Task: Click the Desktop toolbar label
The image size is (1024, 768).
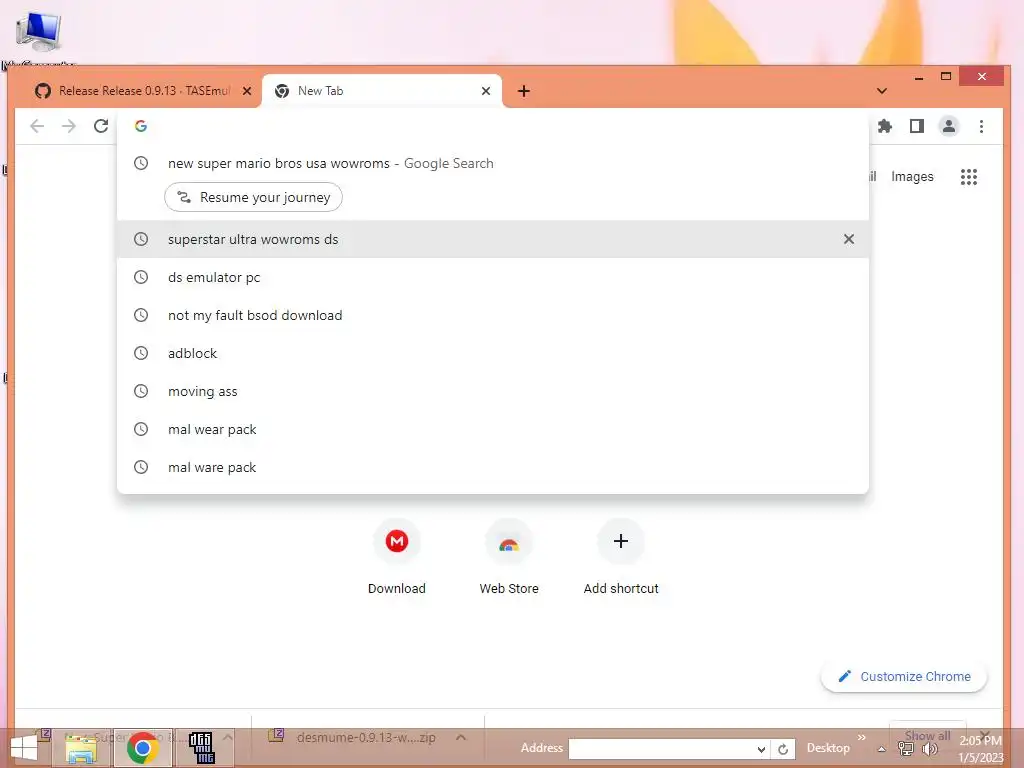Action: [827, 748]
